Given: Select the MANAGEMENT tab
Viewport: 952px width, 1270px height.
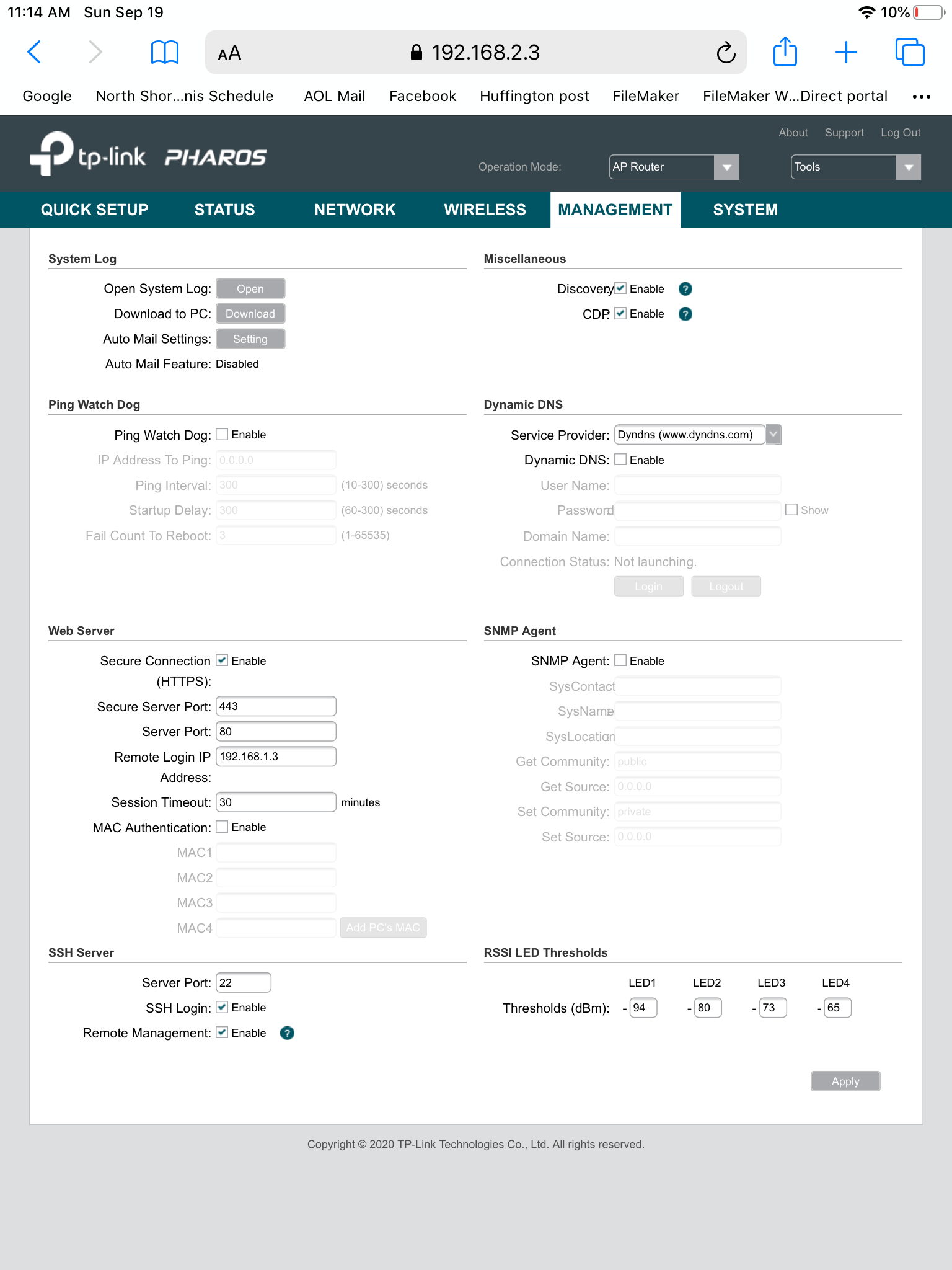Looking at the screenshot, I should tap(615, 210).
